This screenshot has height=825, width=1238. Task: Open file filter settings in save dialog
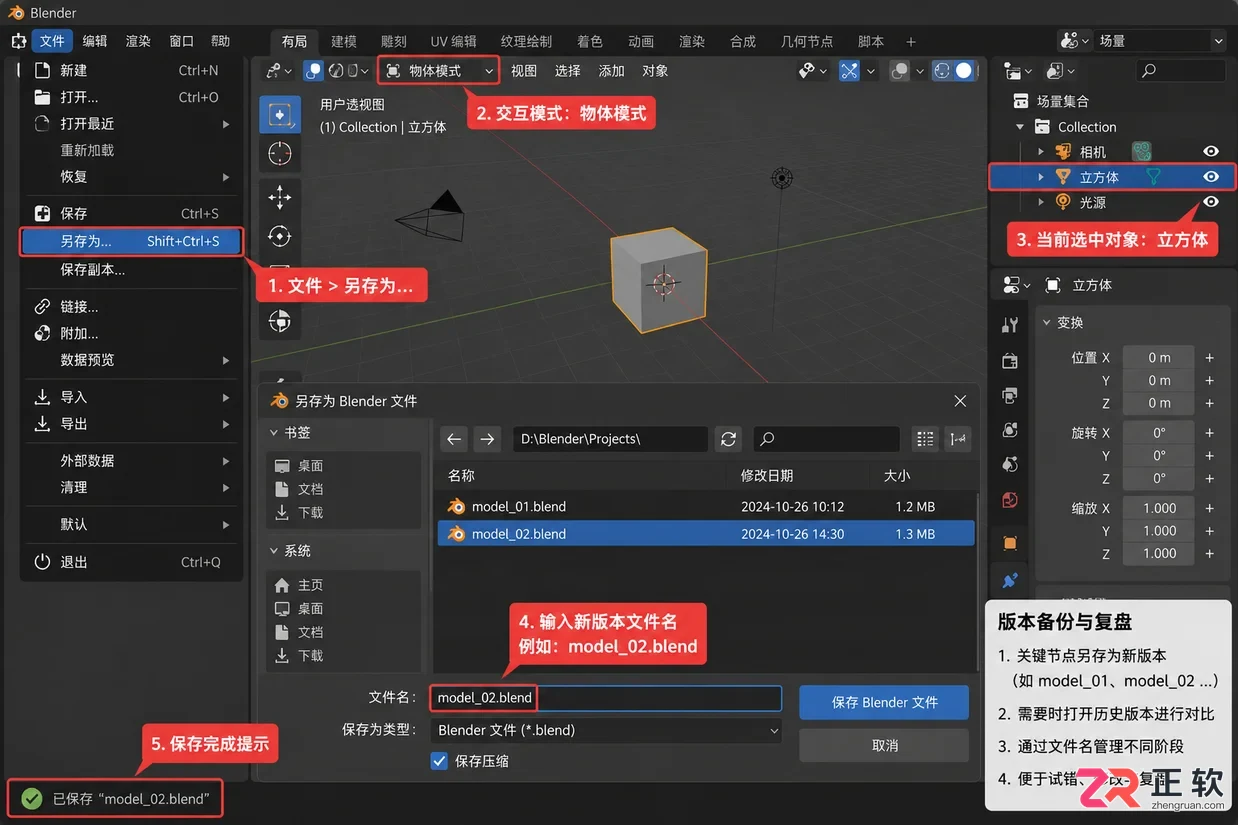coord(958,439)
